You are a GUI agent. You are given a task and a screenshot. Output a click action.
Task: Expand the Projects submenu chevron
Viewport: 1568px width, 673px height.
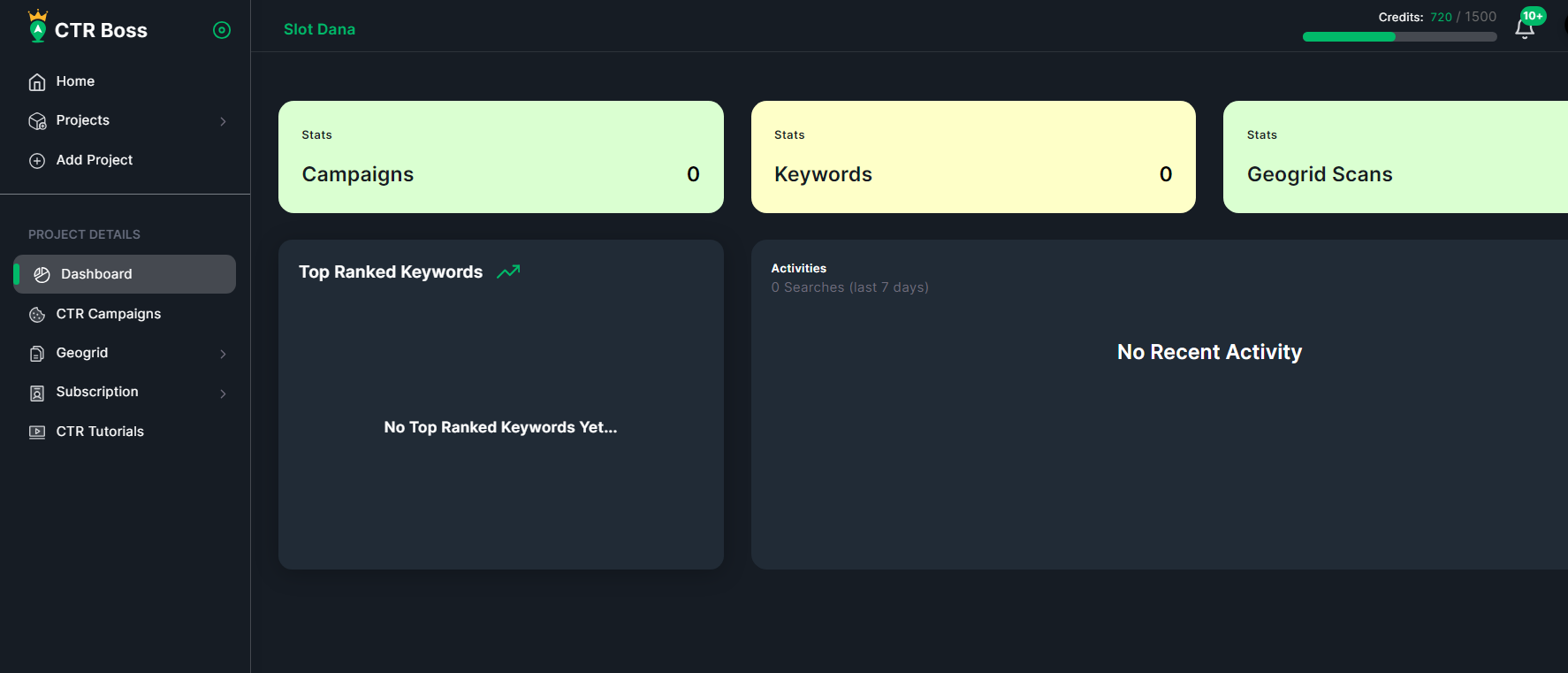tap(223, 121)
